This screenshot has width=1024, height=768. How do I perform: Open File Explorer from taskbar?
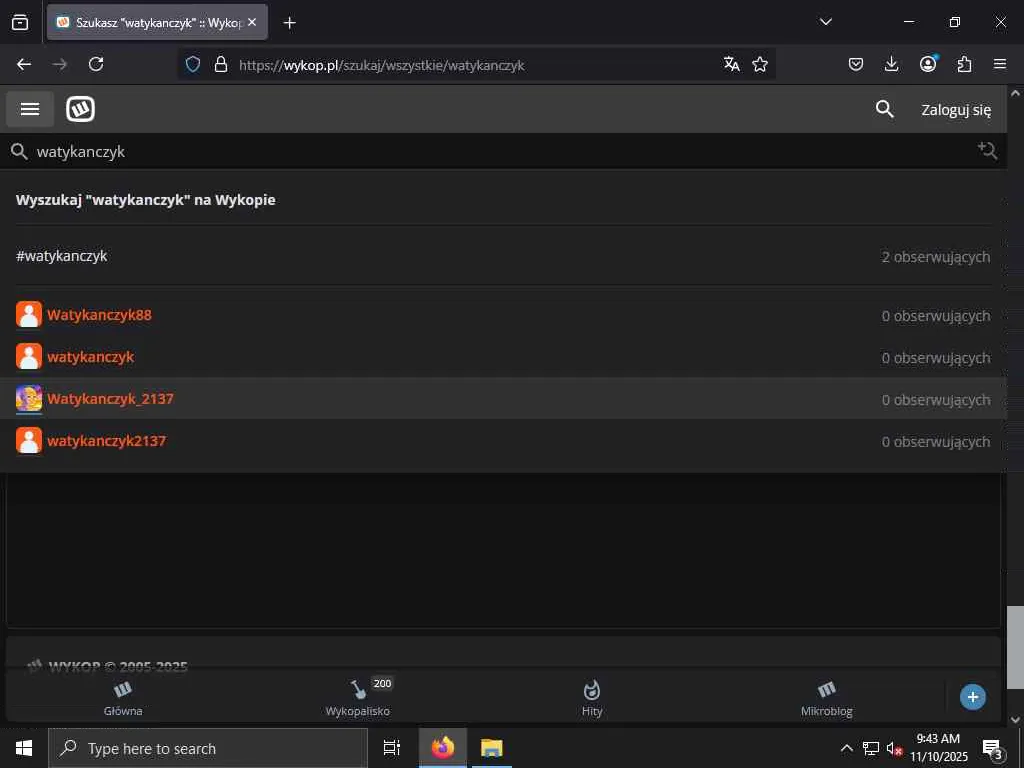(x=492, y=748)
